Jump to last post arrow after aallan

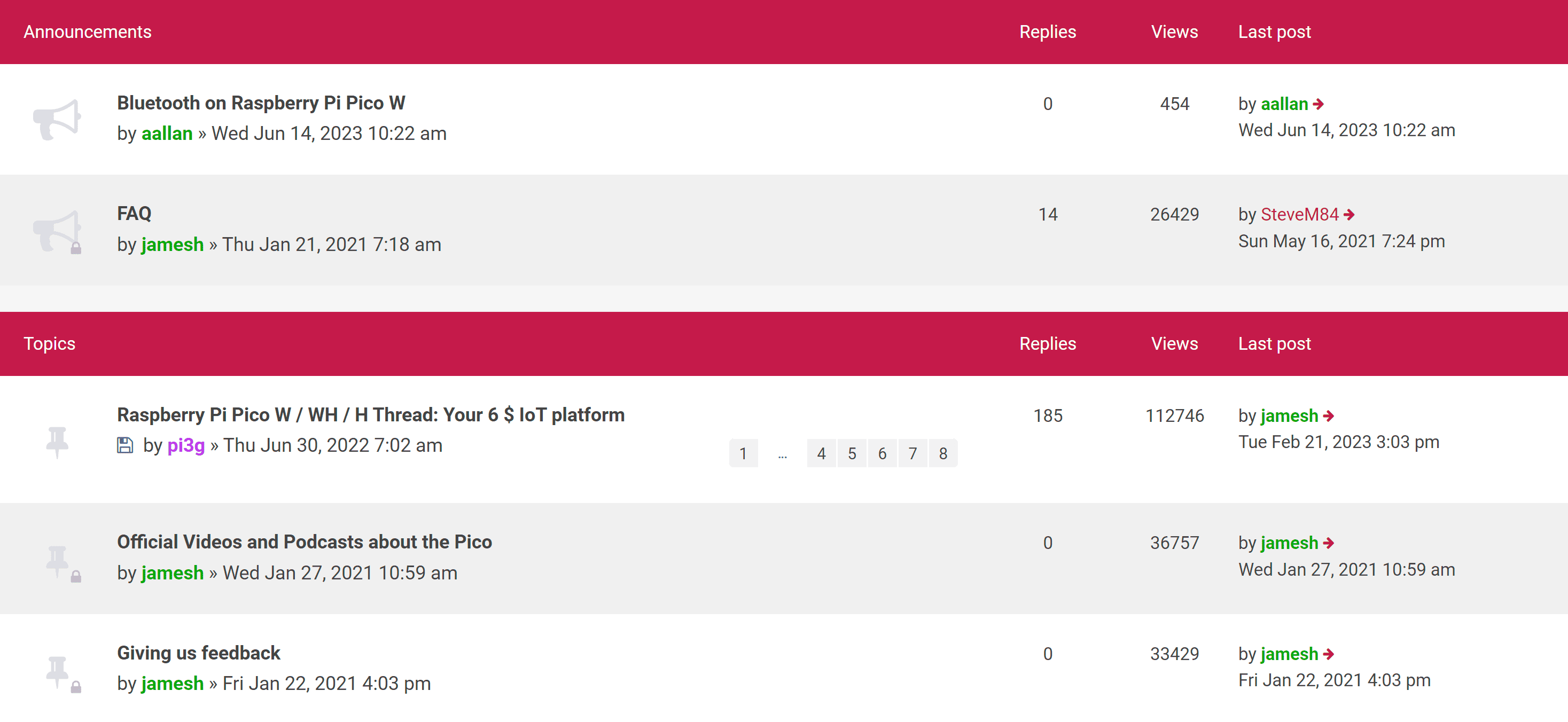(1319, 104)
